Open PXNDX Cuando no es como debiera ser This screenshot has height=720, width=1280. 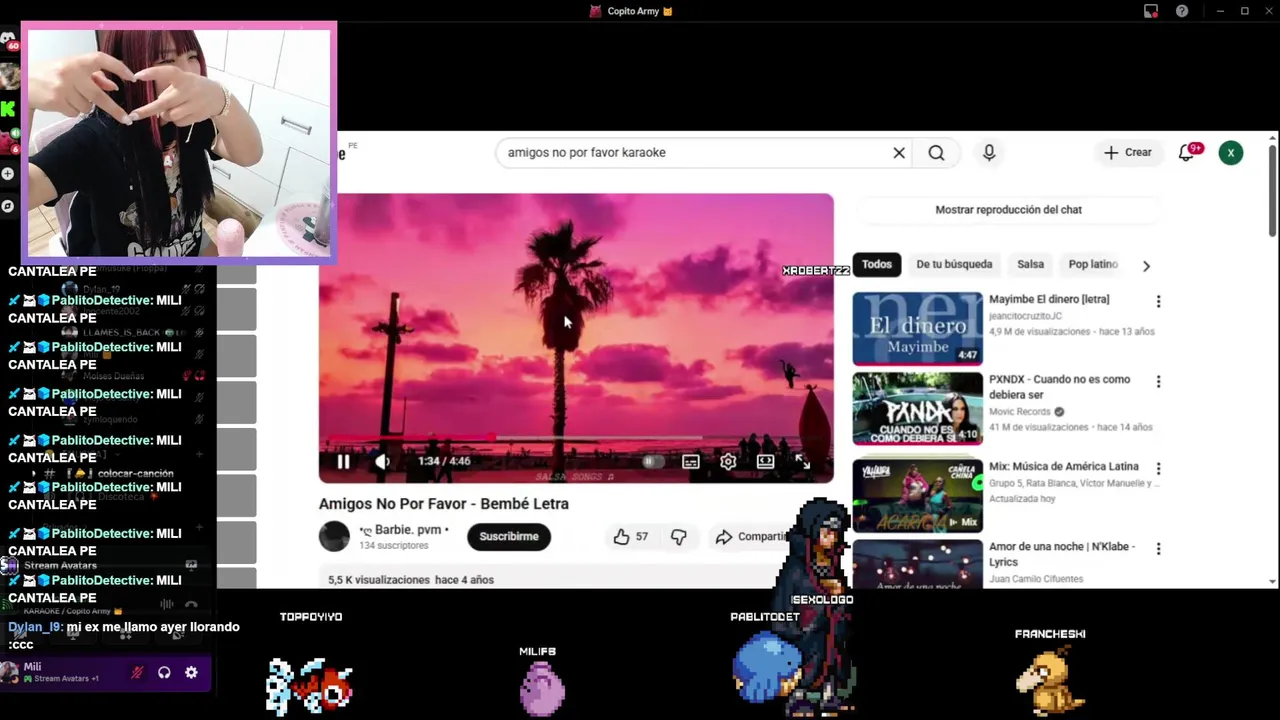(x=1059, y=386)
